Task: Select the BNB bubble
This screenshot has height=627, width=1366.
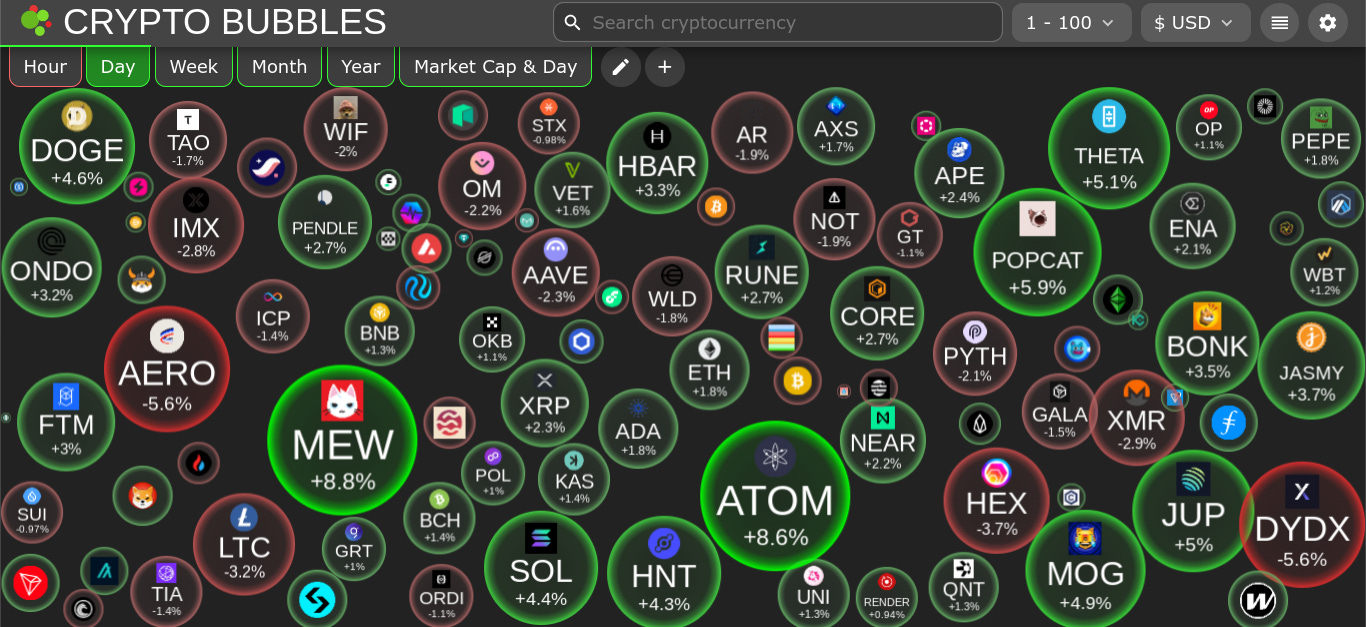Action: point(380,331)
